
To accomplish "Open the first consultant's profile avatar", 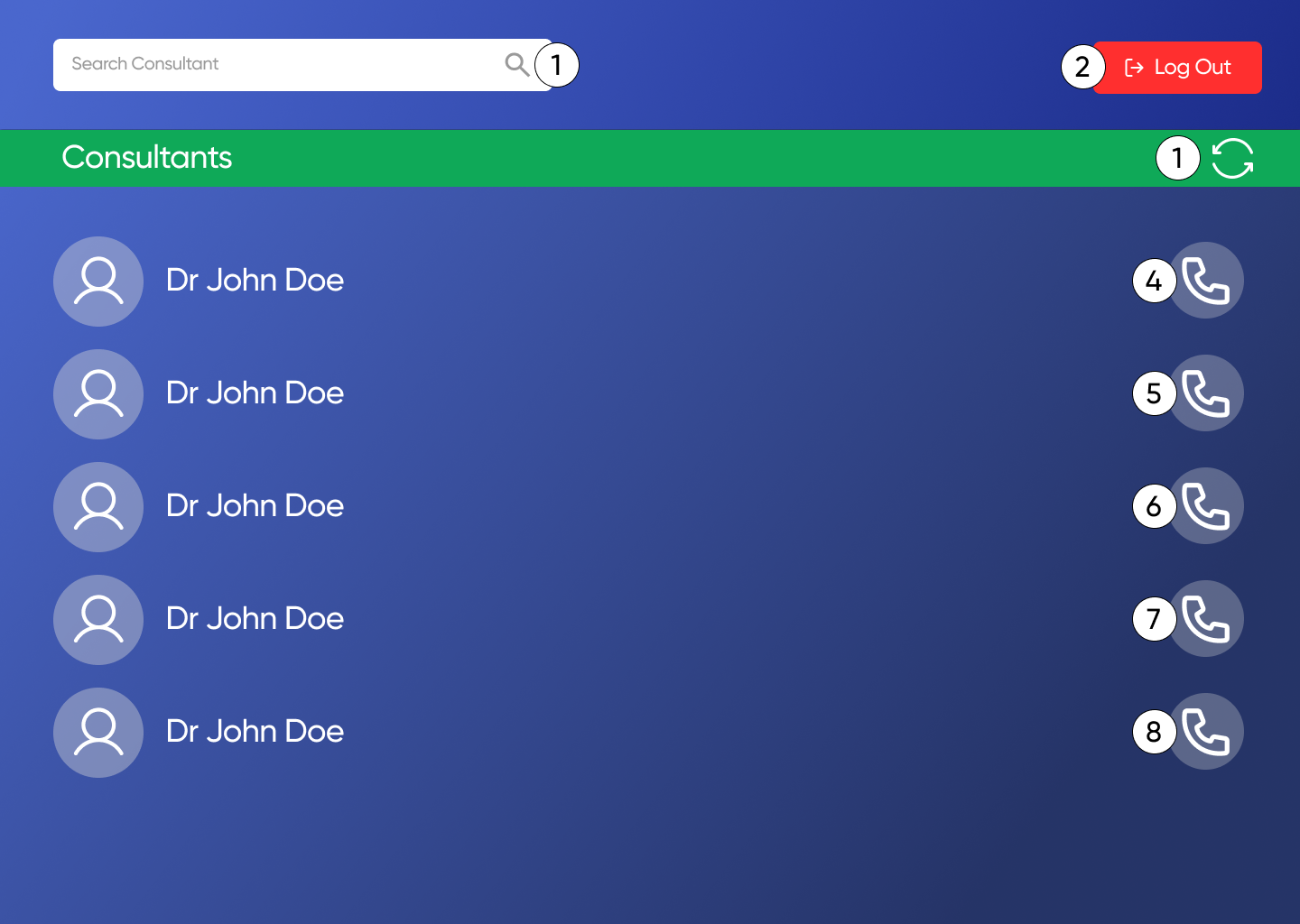I will coord(98,282).
